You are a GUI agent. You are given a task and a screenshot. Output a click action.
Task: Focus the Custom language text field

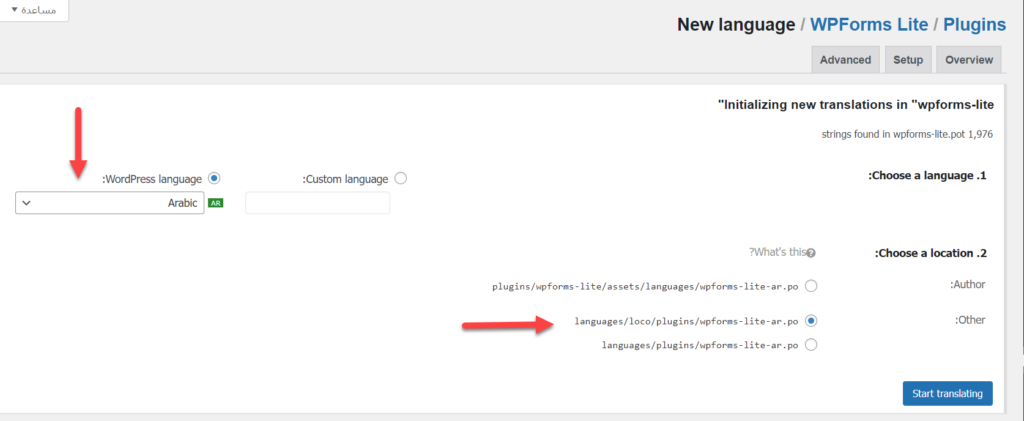pyautogui.click(x=317, y=203)
